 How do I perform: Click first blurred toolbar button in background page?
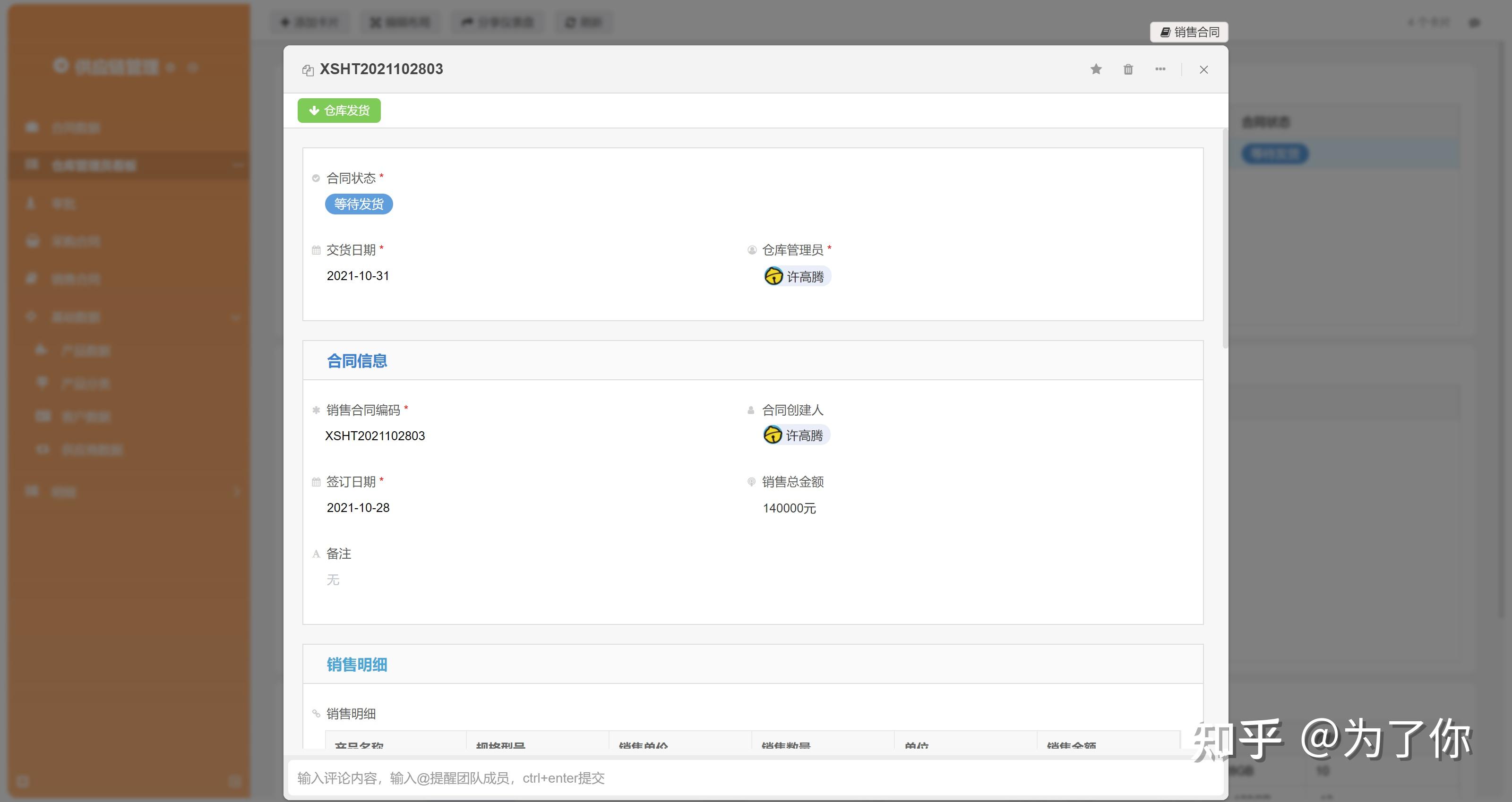coord(309,22)
